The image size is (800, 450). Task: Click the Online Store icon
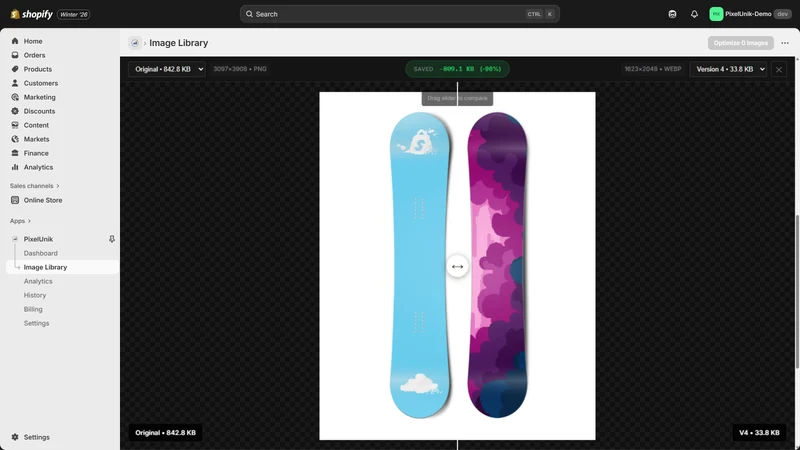(15, 200)
